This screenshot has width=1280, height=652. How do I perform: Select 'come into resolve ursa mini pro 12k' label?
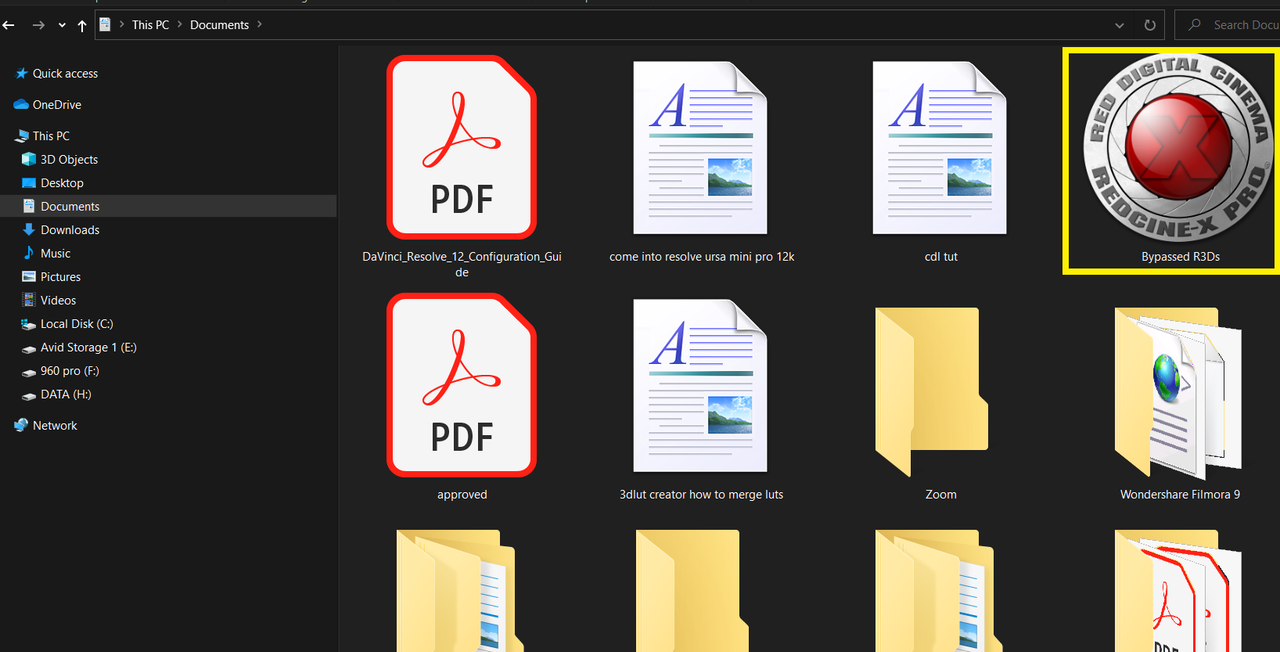tap(702, 257)
